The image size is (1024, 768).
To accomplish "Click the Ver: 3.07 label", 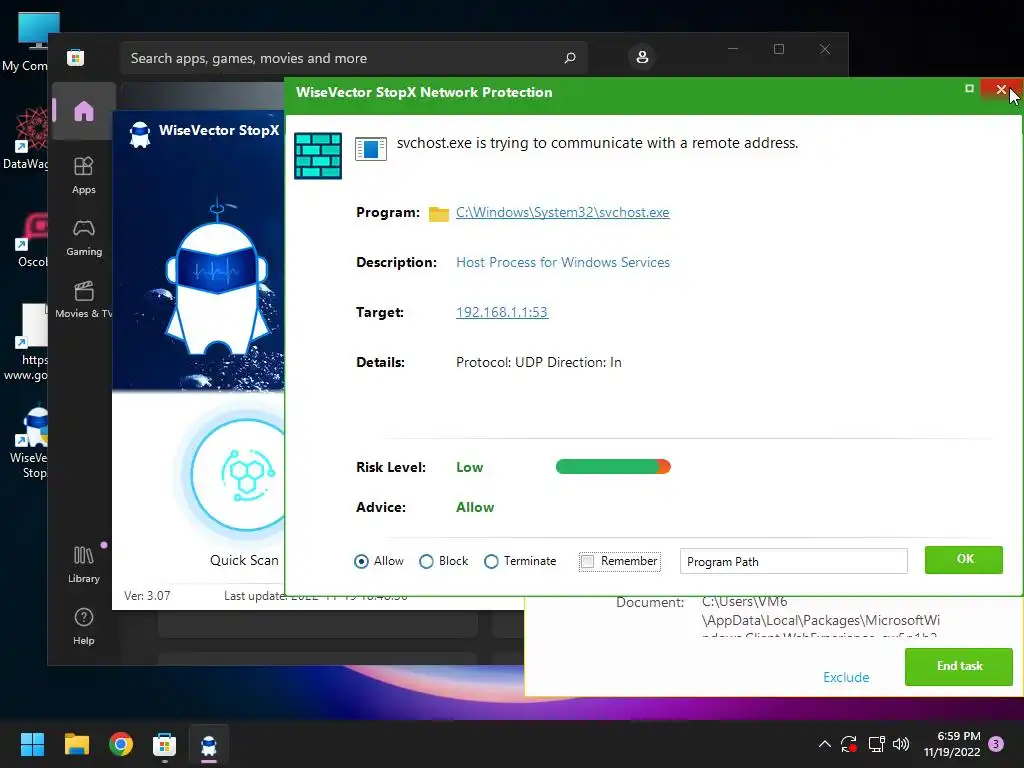I will [147, 596].
